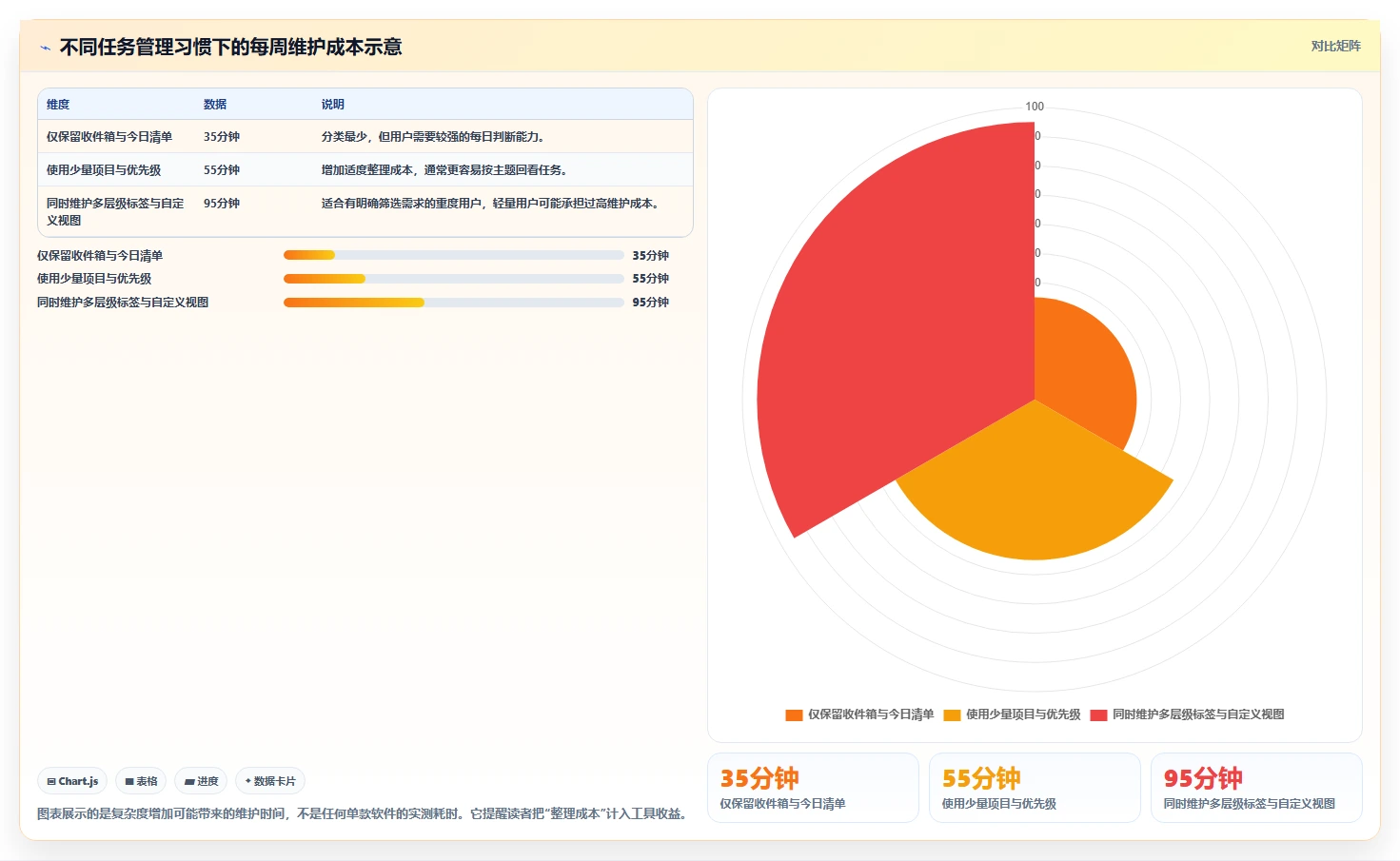This screenshot has height=861, width=1400.
Task: Click the 55分钟 cell in the table
Action: click(x=222, y=170)
